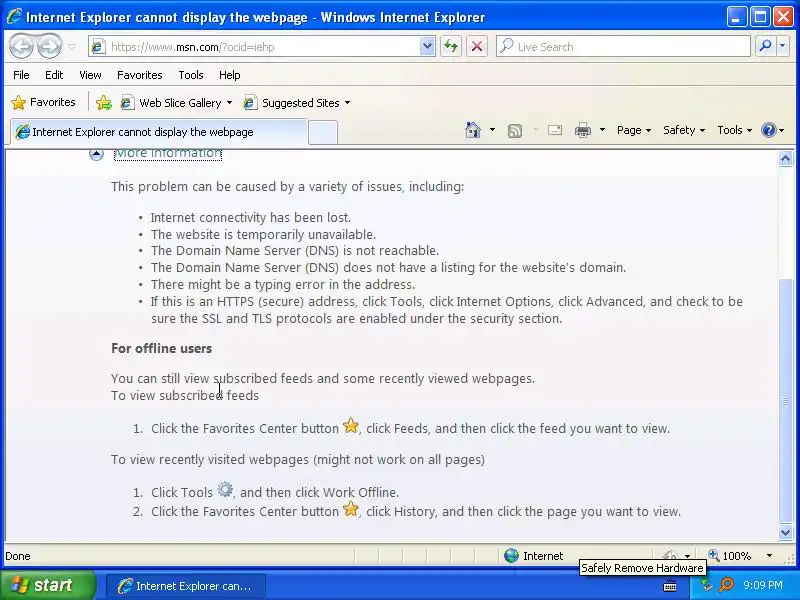Expand the Suggested Sites dropdown arrow
Viewport: 800px width, 600px height.
(347, 103)
